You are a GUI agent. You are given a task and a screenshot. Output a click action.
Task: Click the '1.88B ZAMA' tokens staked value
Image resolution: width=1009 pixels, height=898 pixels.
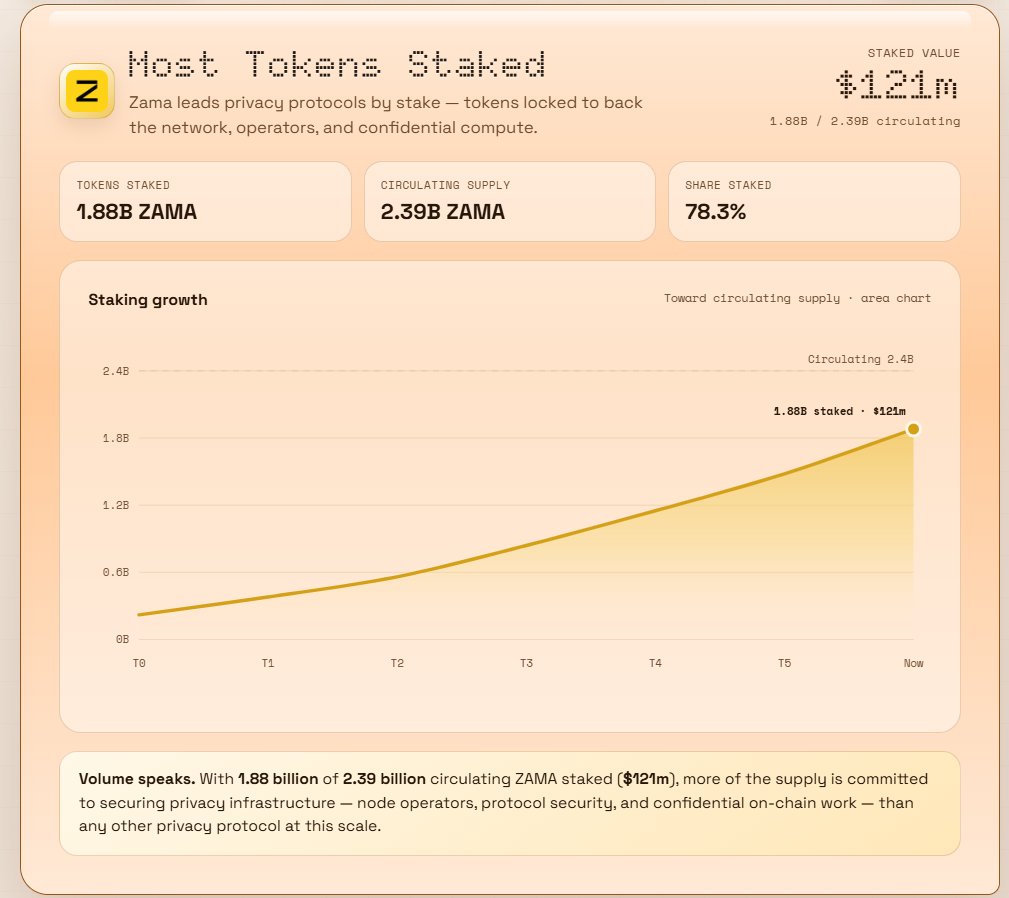click(x=136, y=212)
